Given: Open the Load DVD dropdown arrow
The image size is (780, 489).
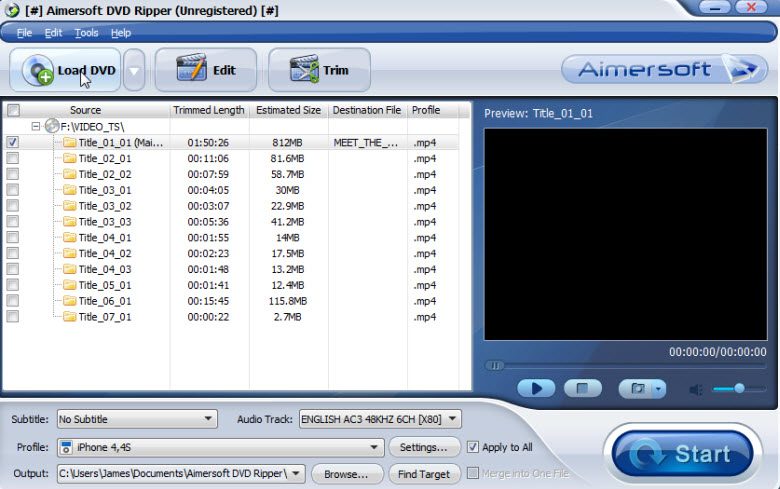Looking at the screenshot, I should click(134, 70).
